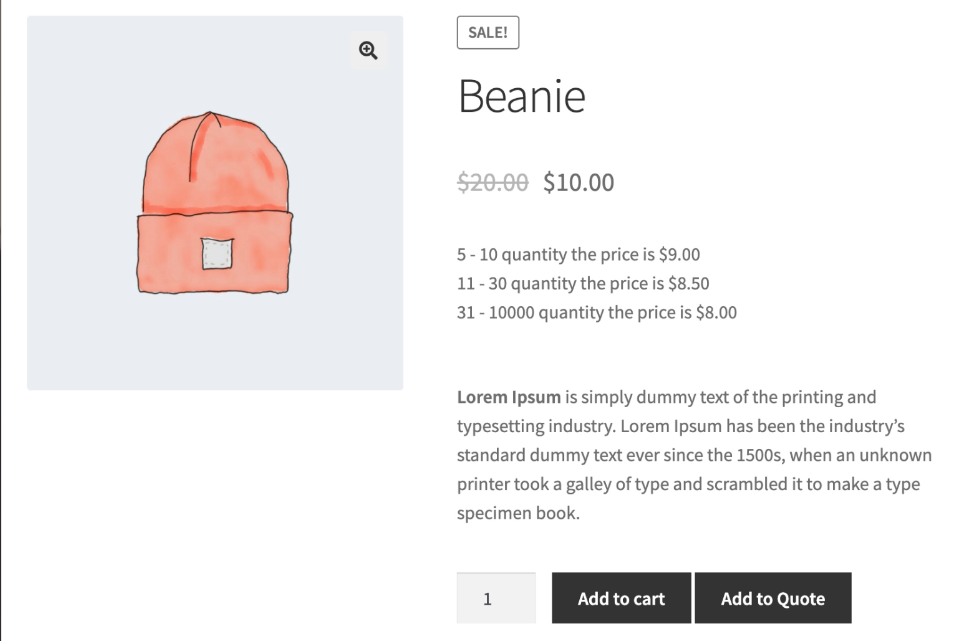Click the white label patch on the beanie
Screen dimensions: 955x641
pos(216,254)
